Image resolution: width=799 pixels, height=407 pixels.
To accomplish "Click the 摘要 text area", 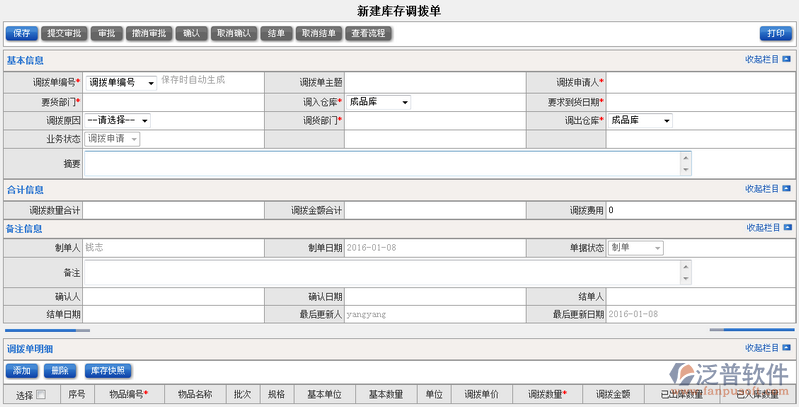I will coord(380,164).
